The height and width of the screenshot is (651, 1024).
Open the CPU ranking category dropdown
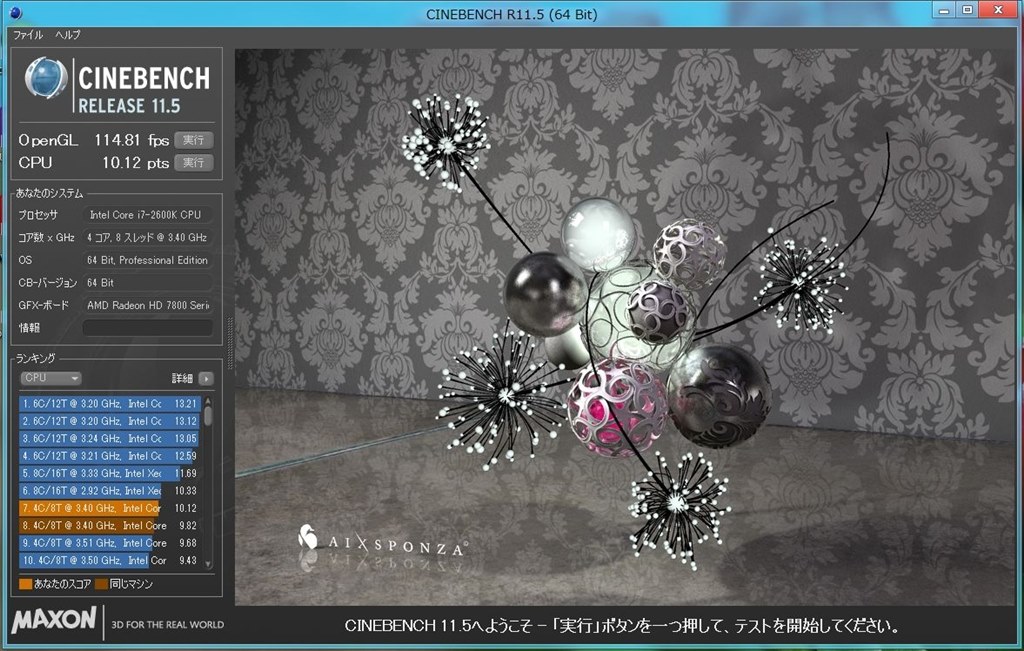51,377
